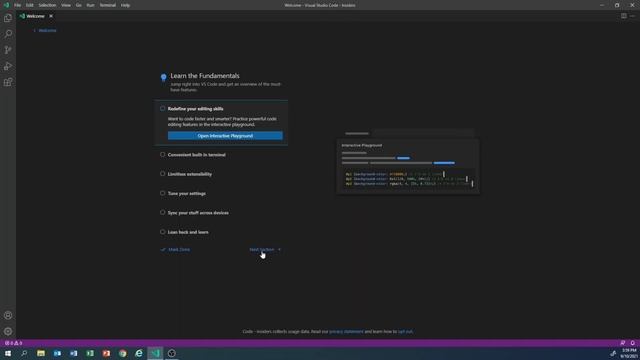Check off Sync your stuff across devices

tap(162, 212)
